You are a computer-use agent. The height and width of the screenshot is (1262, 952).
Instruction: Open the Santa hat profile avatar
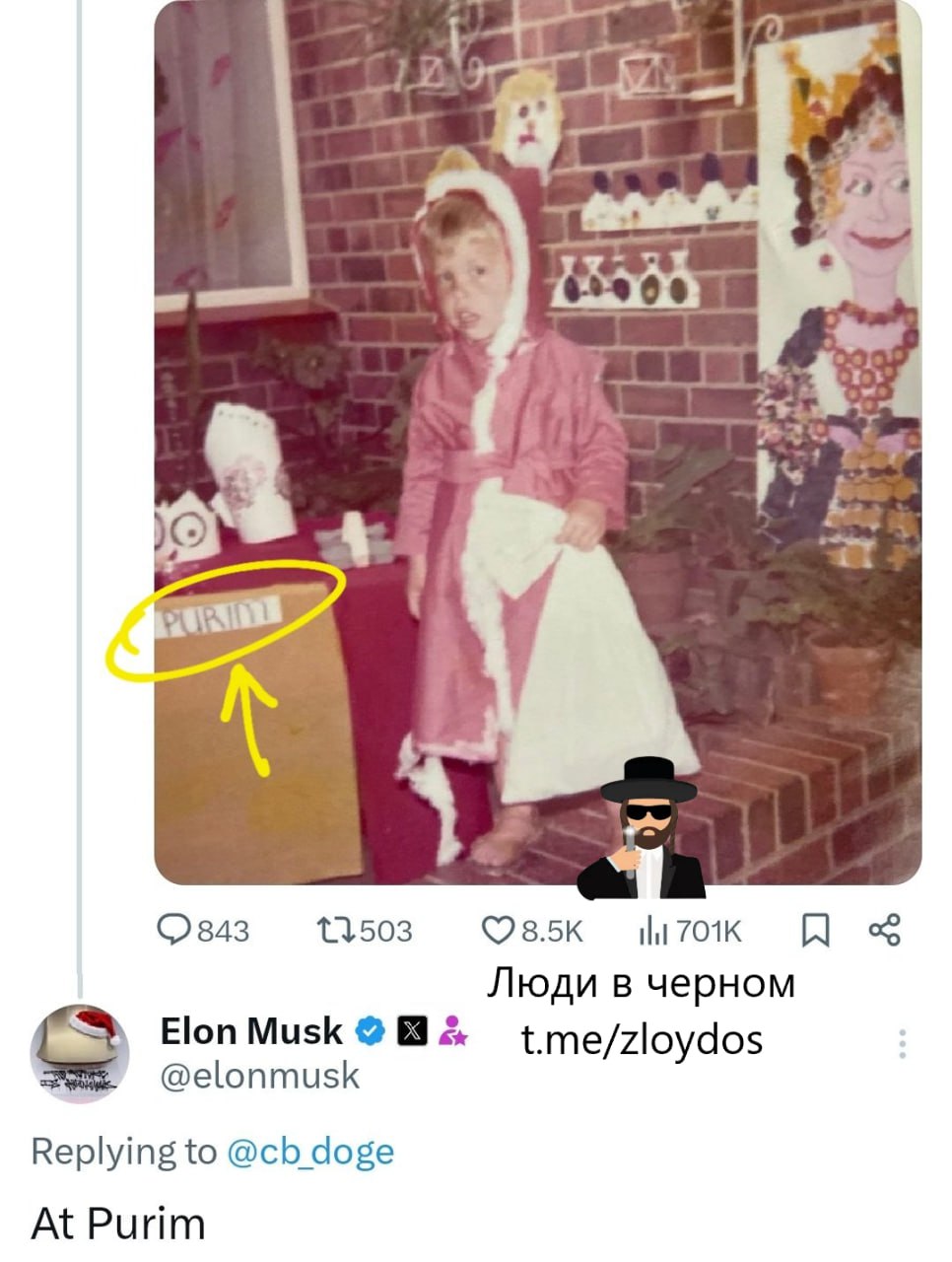click(80, 1053)
